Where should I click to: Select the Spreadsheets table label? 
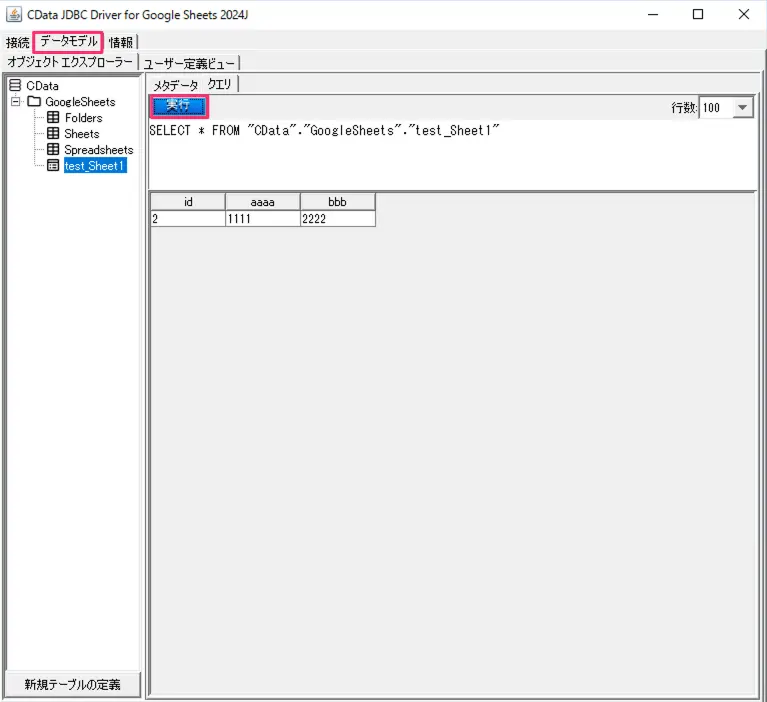[x=99, y=150]
